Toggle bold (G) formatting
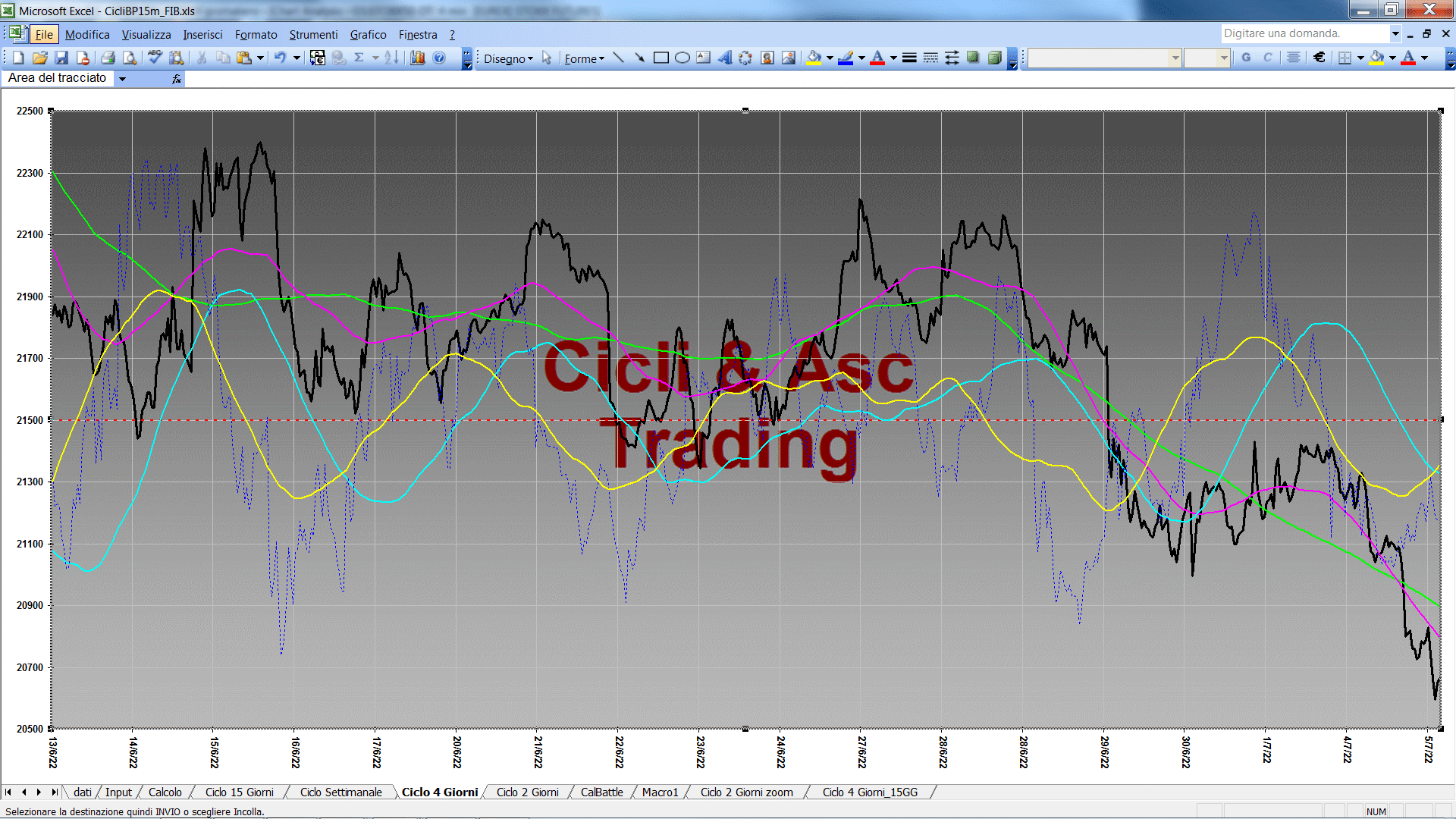 pyautogui.click(x=1246, y=58)
